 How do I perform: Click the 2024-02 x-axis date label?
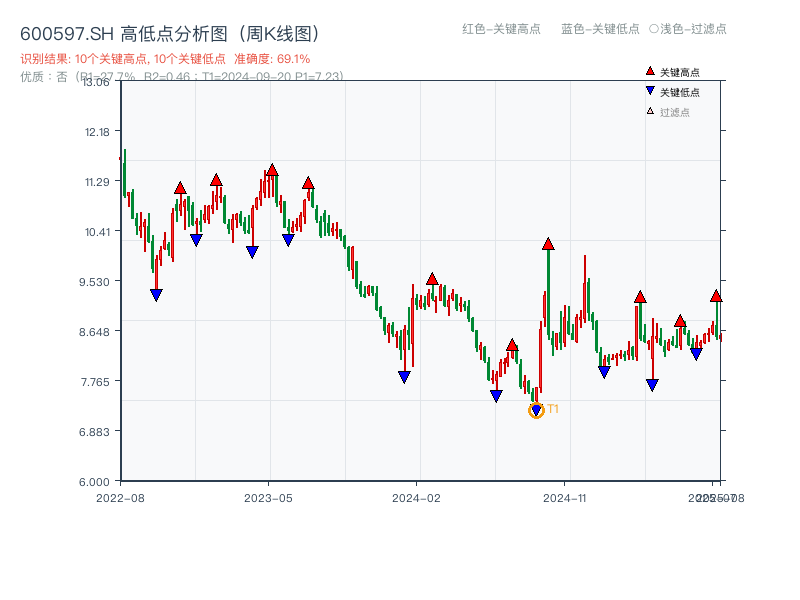416,498
